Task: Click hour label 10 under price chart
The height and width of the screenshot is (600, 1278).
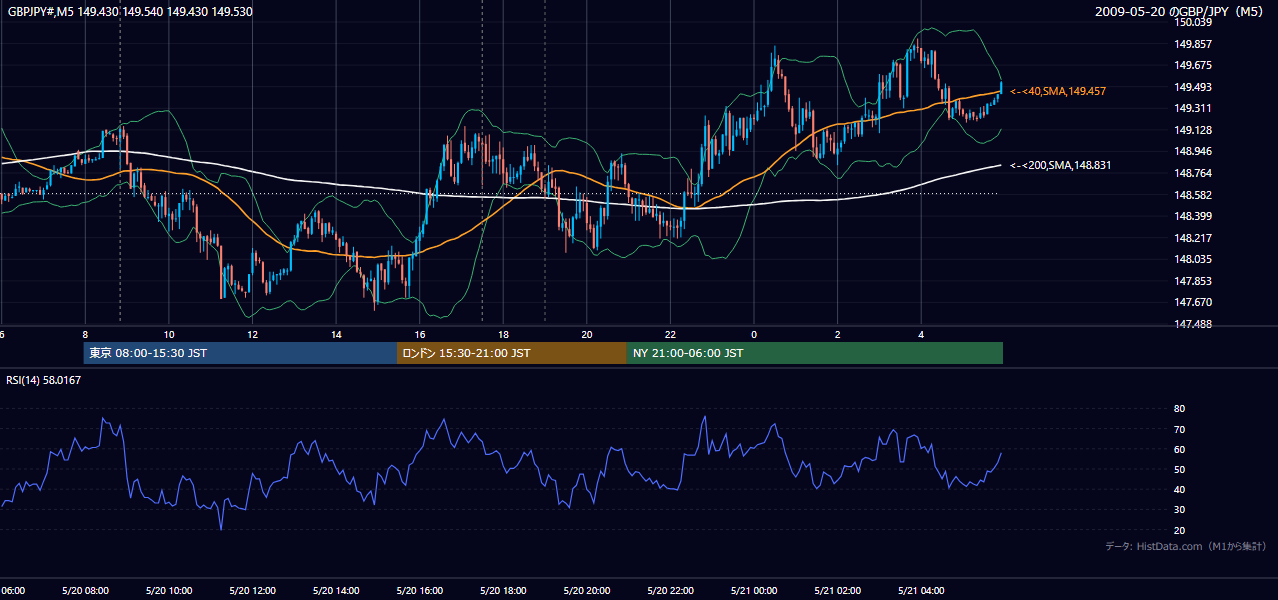Action: click(x=169, y=334)
